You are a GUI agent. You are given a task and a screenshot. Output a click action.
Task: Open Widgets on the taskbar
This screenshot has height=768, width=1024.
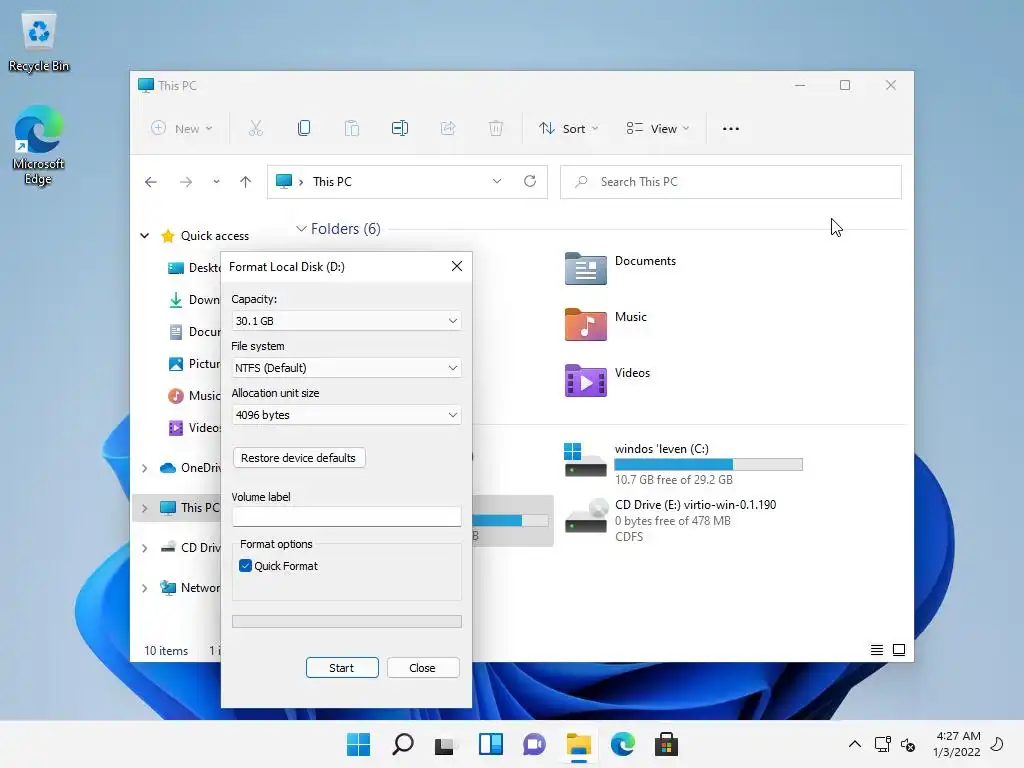490,744
